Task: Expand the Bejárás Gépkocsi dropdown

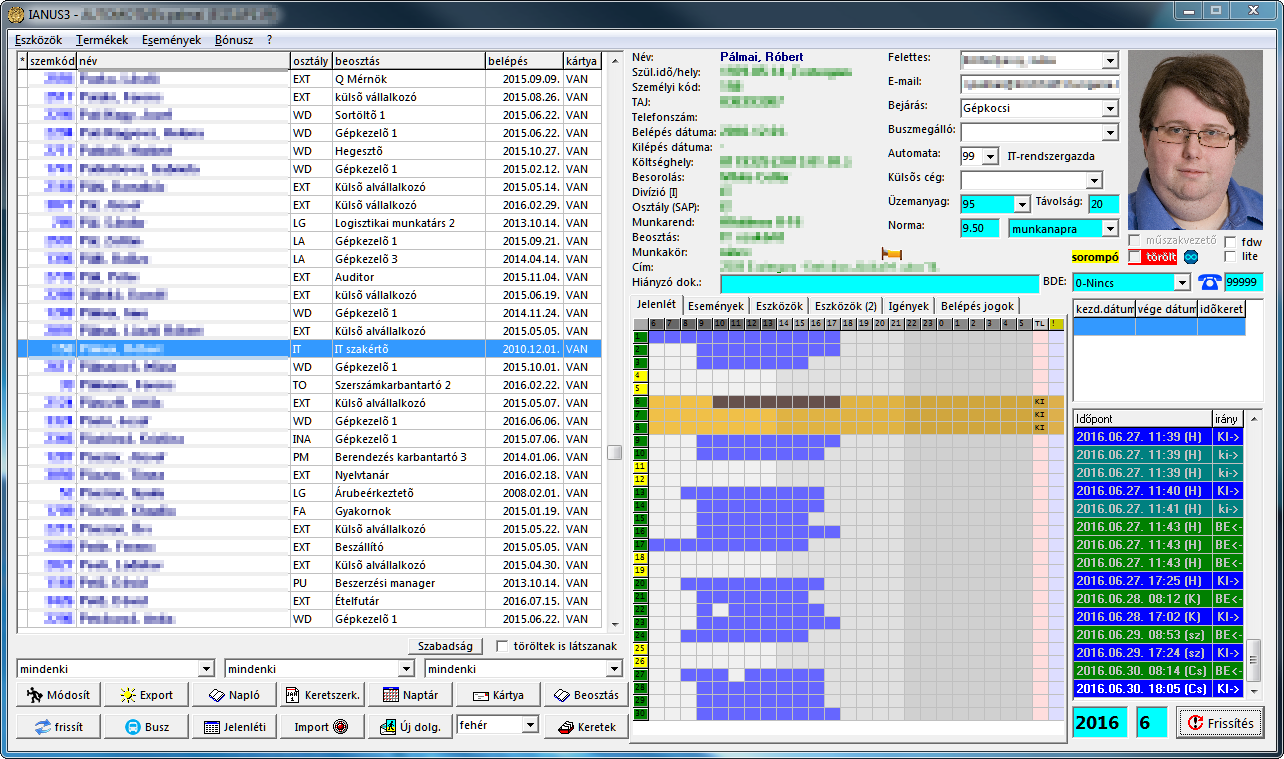Action: point(1110,108)
